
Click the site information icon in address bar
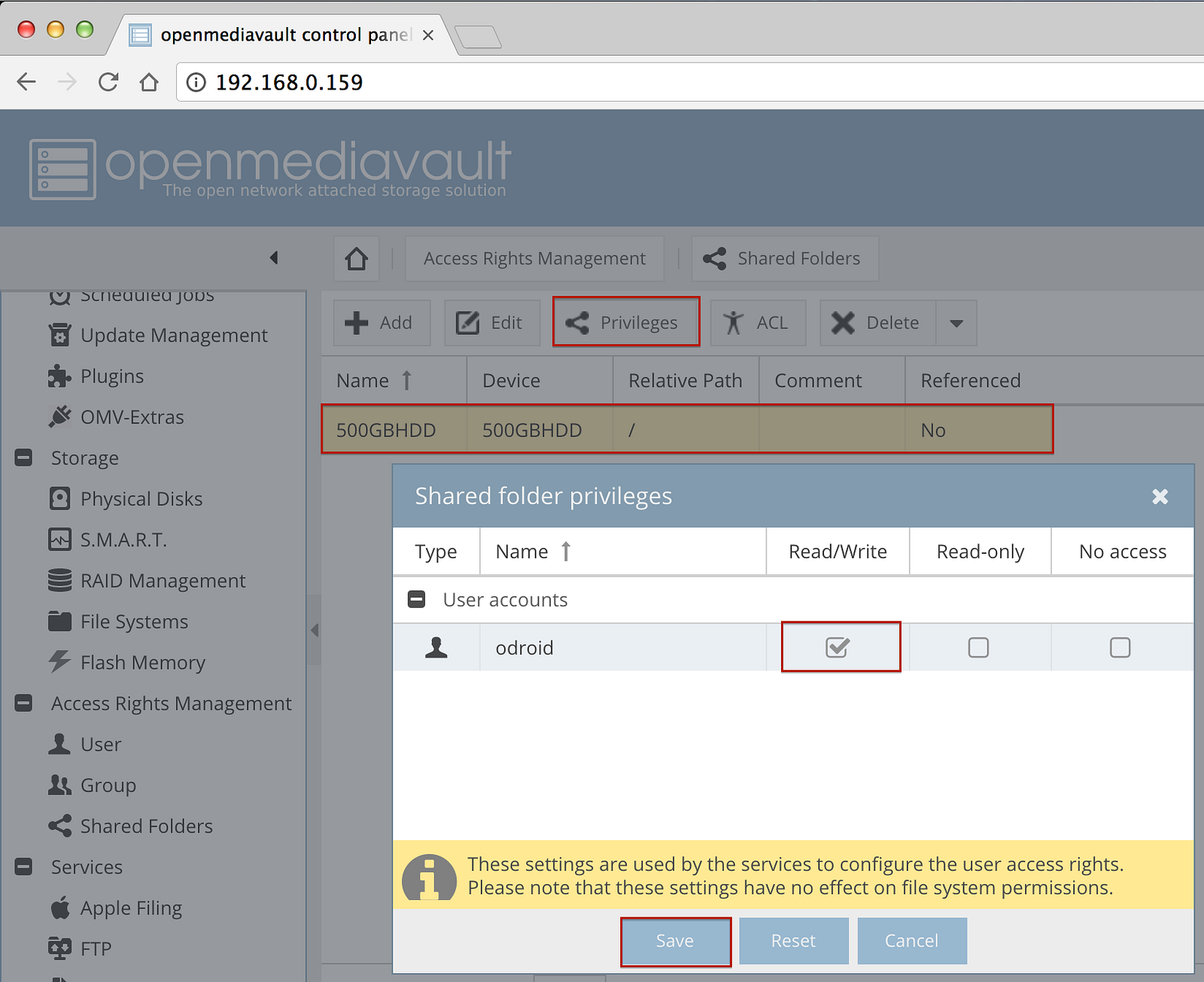(196, 82)
